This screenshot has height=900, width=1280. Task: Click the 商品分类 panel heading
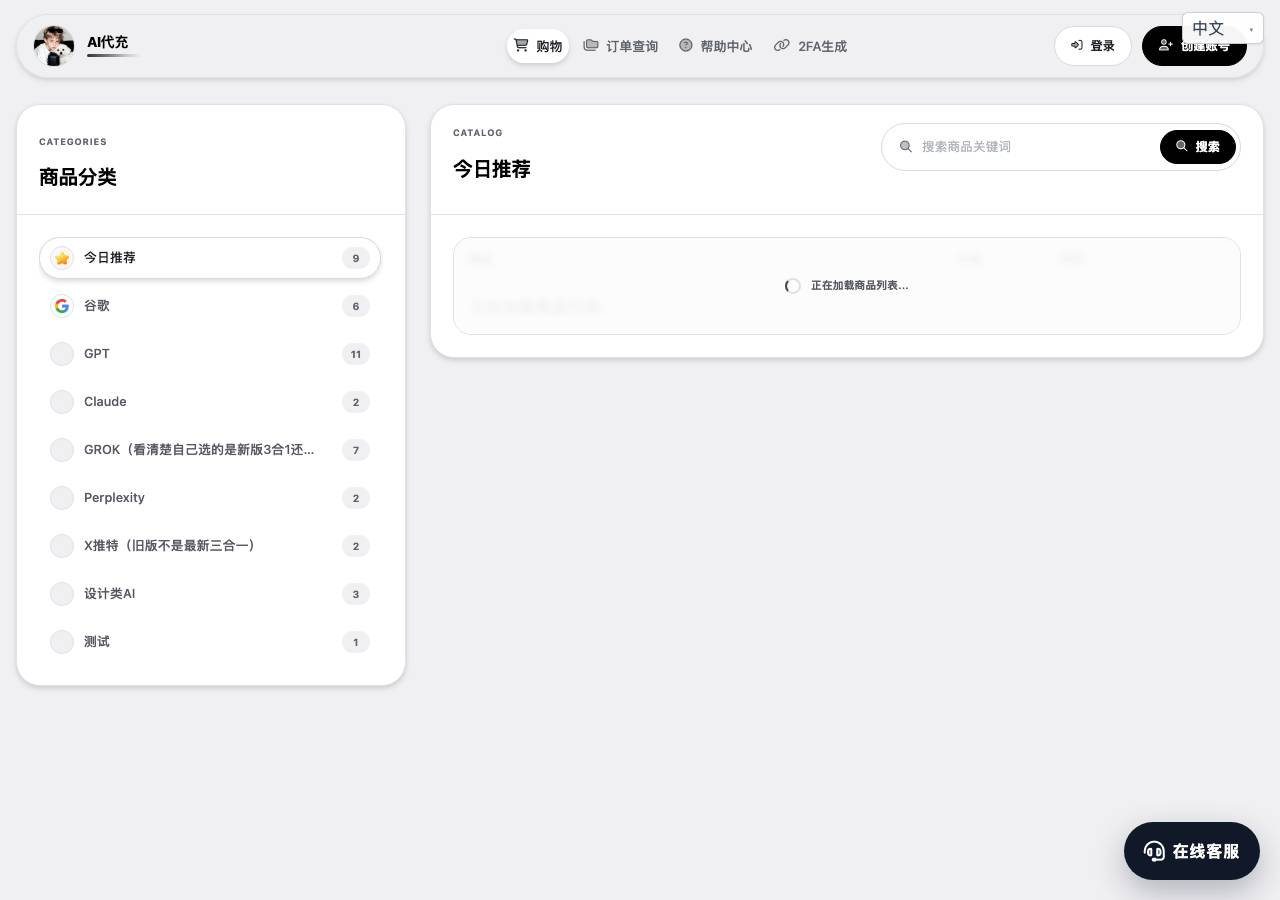78,177
